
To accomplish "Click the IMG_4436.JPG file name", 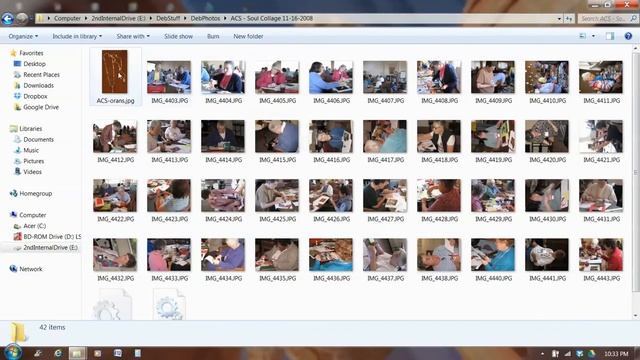I will (x=331, y=278).
